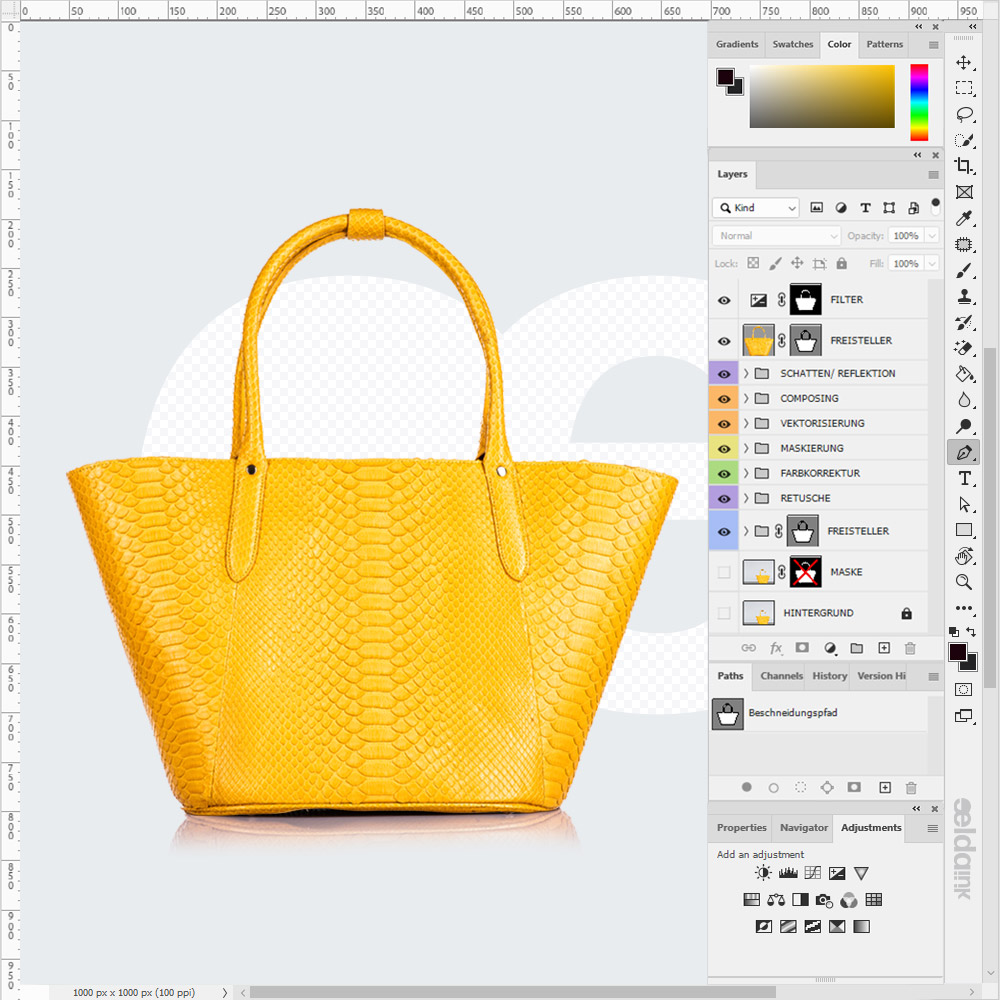
Task: Switch to the Channels tab
Action: (x=781, y=676)
